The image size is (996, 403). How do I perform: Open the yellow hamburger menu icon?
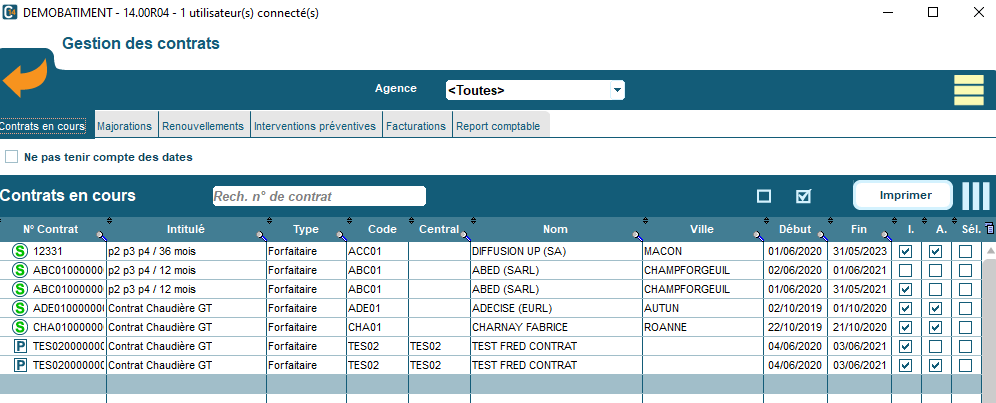click(x=969, y=89)
